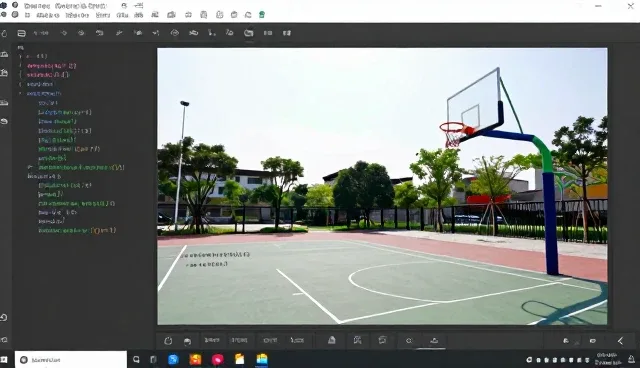
Task: Click the water drop icon in dark toolbar
Action: [4, 33]
